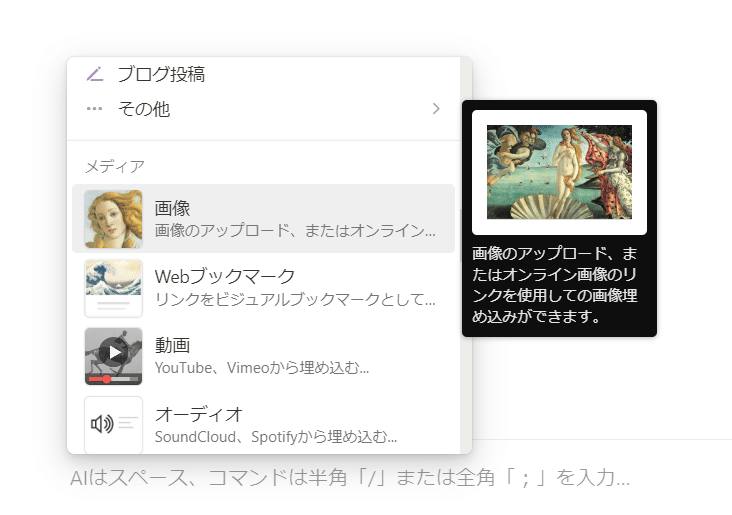Image resolution: width=732 pixels, height=515 pixels.
Task: Select the 画像 media block option
Action: click(x=263, y=219)
